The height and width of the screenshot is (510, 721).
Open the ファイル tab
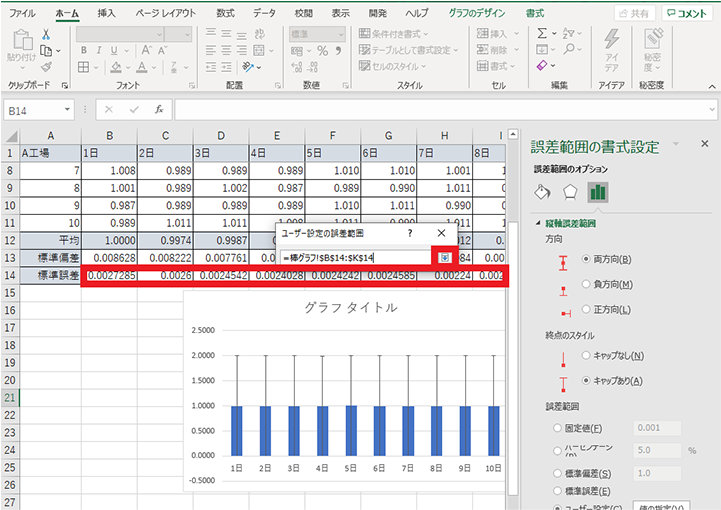(x=22, y=13)
